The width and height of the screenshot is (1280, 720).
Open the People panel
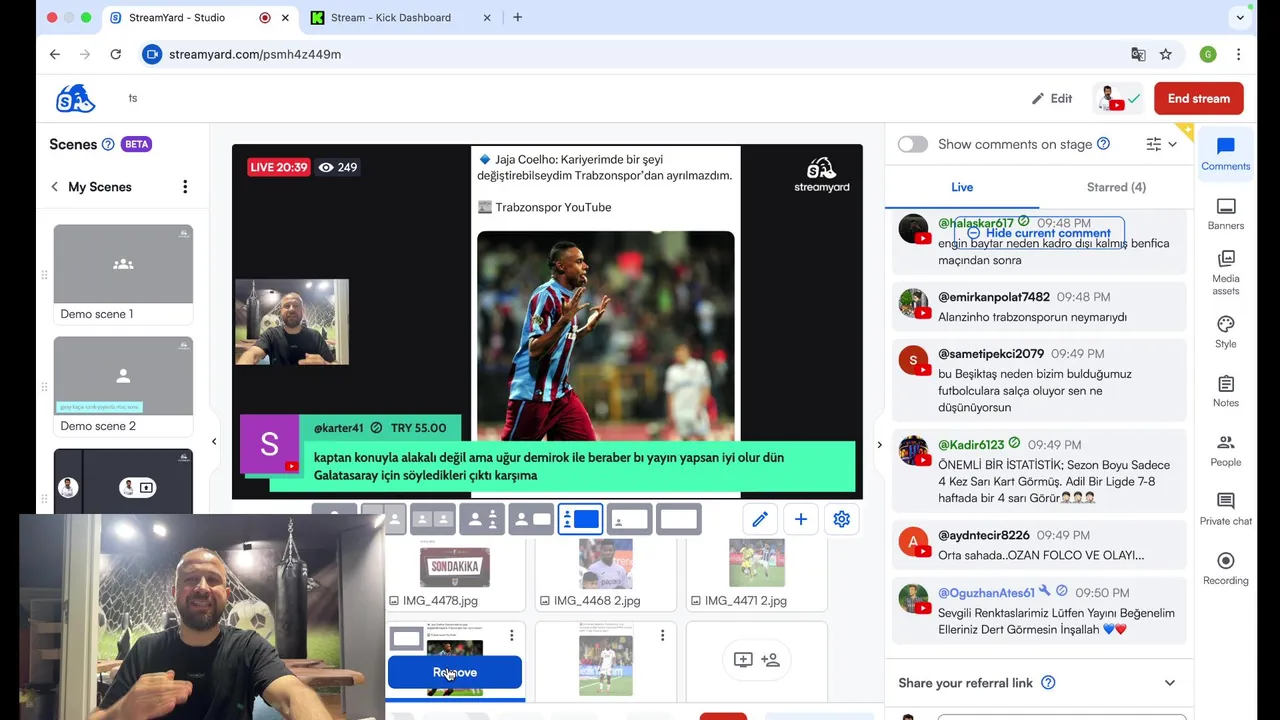pyautogui.click(x=1226, y=450)
